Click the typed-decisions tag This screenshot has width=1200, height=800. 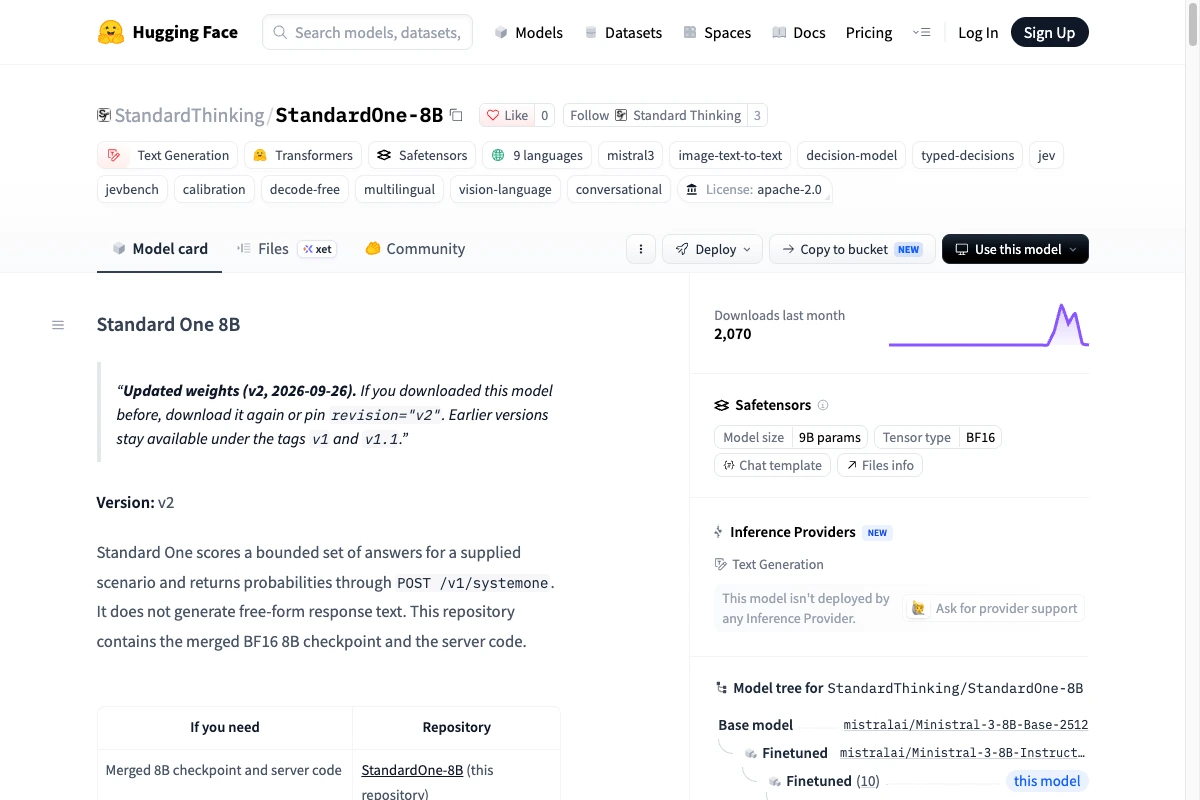click(x=967, y=155)
